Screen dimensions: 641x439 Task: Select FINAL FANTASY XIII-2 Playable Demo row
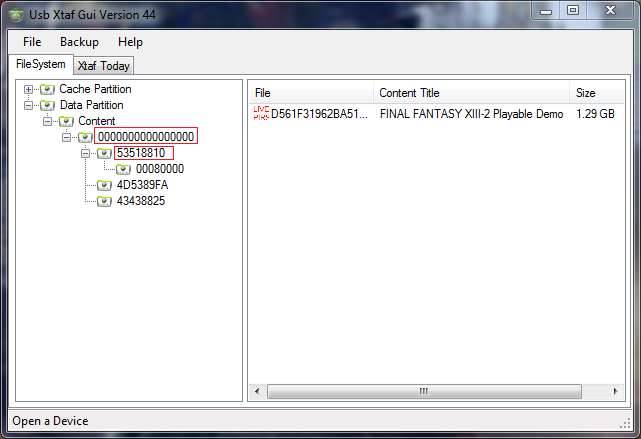(x=471, y=114)
